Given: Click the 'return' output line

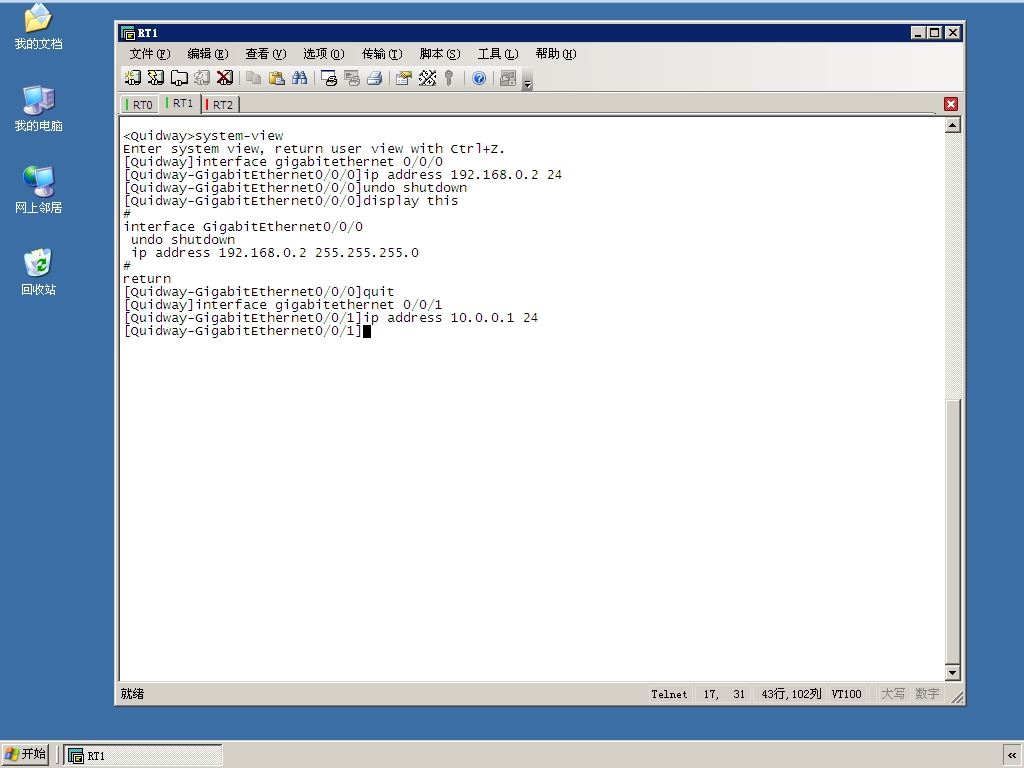Looking at the screenshot, I should [x=147, y=279].
